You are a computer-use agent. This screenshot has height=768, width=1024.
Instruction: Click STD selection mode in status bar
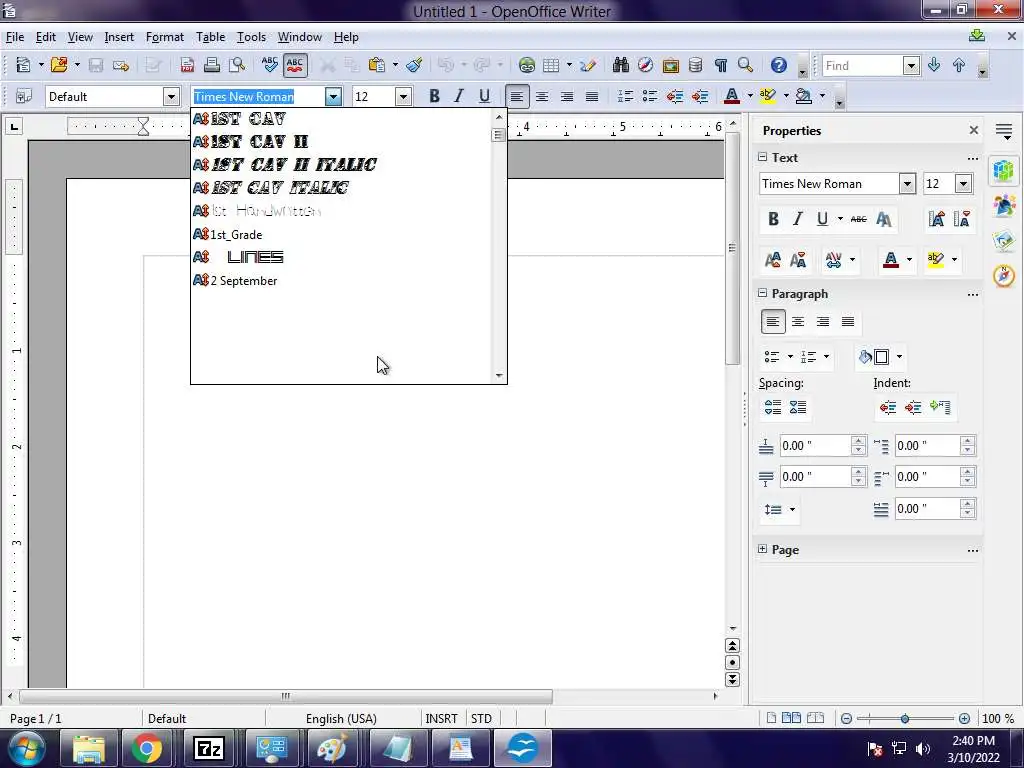click(x=481, y=718)
